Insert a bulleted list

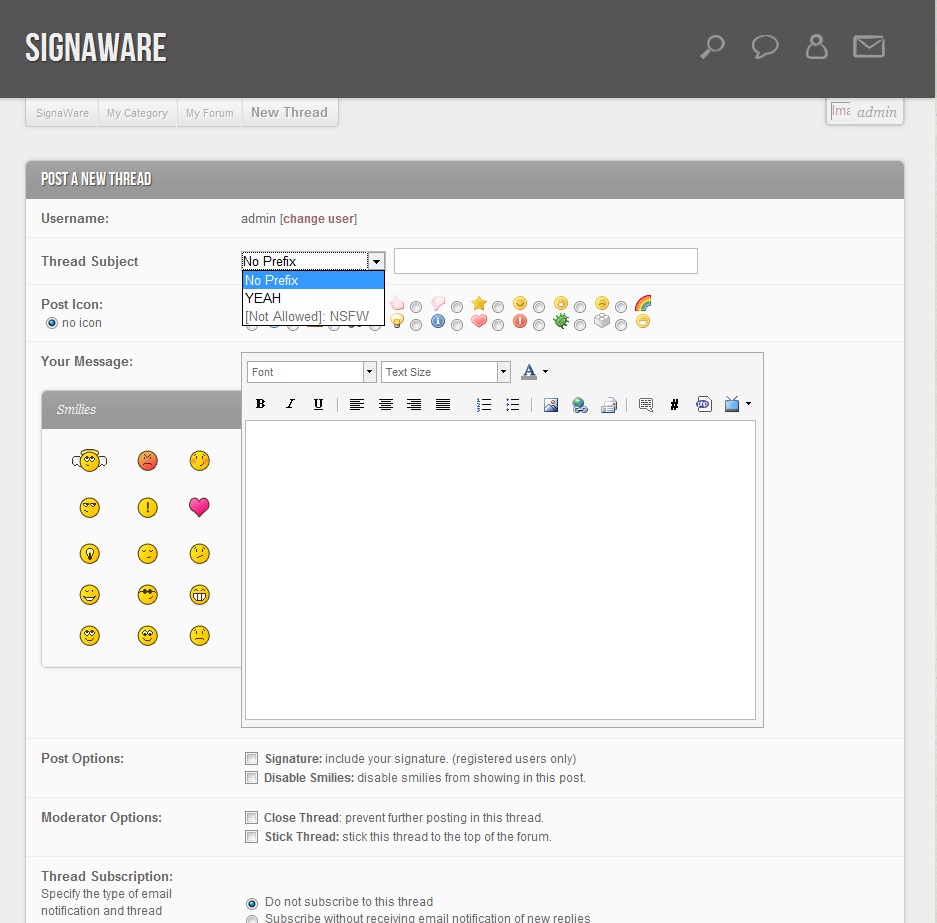(x=512, y=404)
